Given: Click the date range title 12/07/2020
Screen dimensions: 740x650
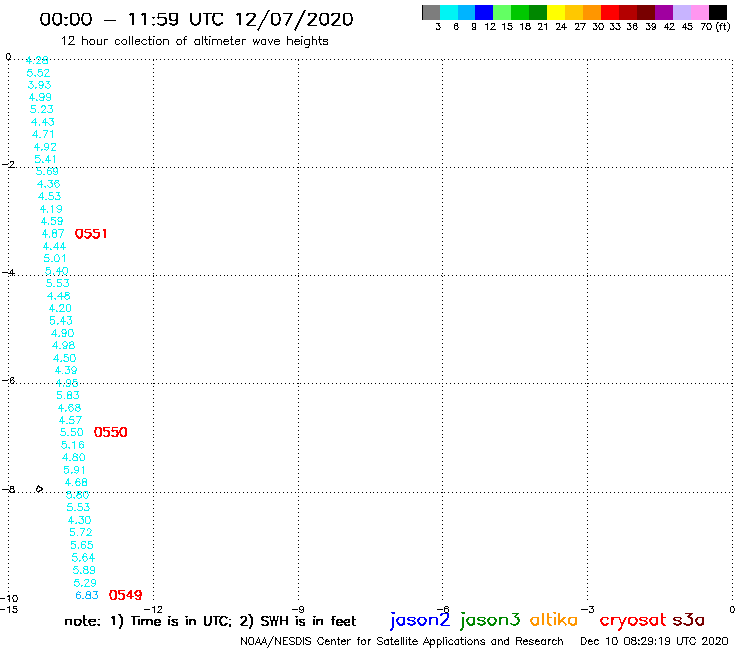Looking at the screenshot, I should point(294,19).
